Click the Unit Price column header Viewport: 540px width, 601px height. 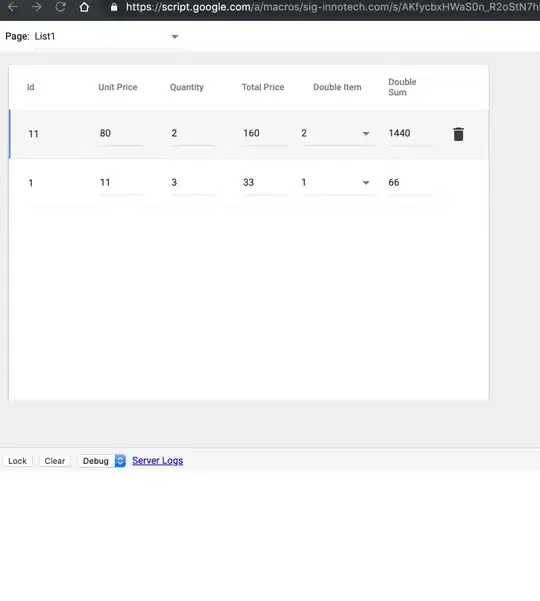118,87
